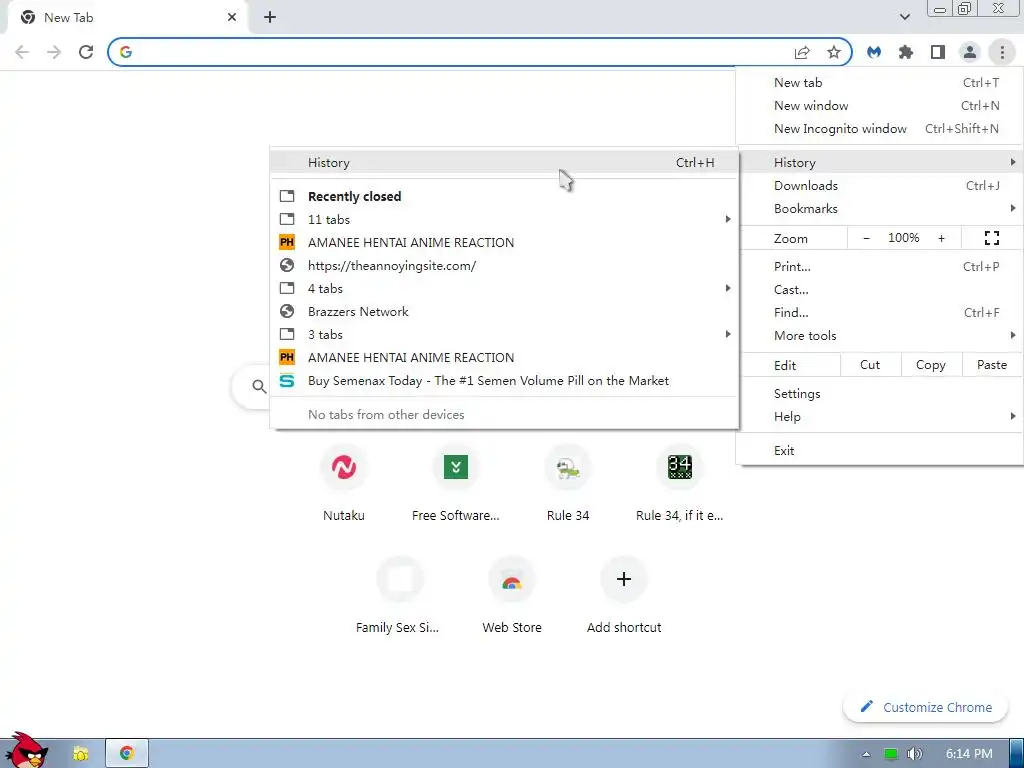Screen dimensions: 1024x768
Task: Expand the 3 tabs recently closed group
Action: tap(504, 334)
